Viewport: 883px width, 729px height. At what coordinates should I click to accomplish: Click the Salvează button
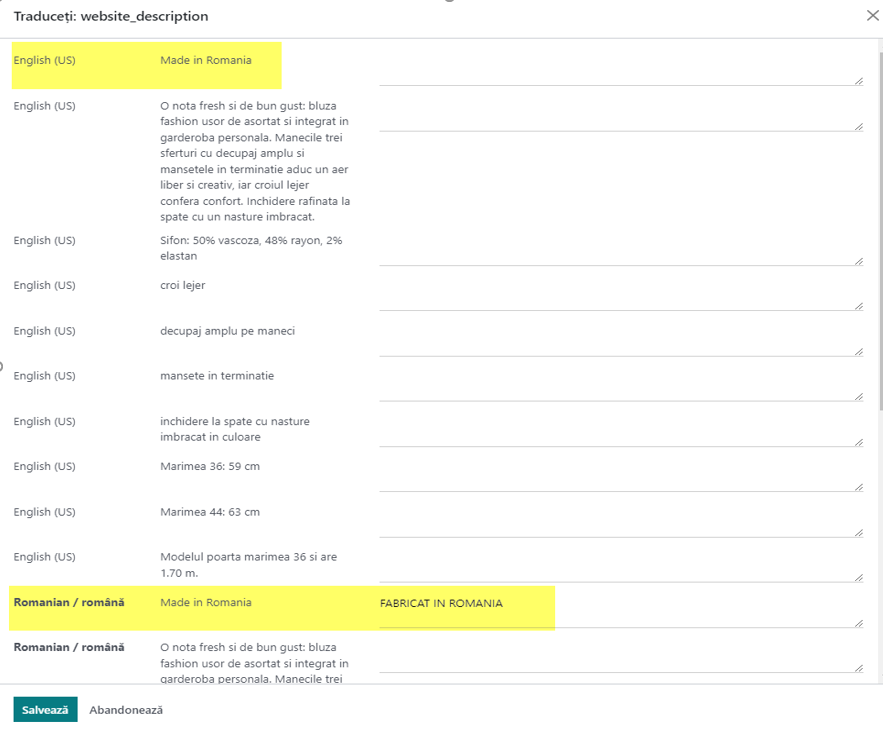pos(45,709)
